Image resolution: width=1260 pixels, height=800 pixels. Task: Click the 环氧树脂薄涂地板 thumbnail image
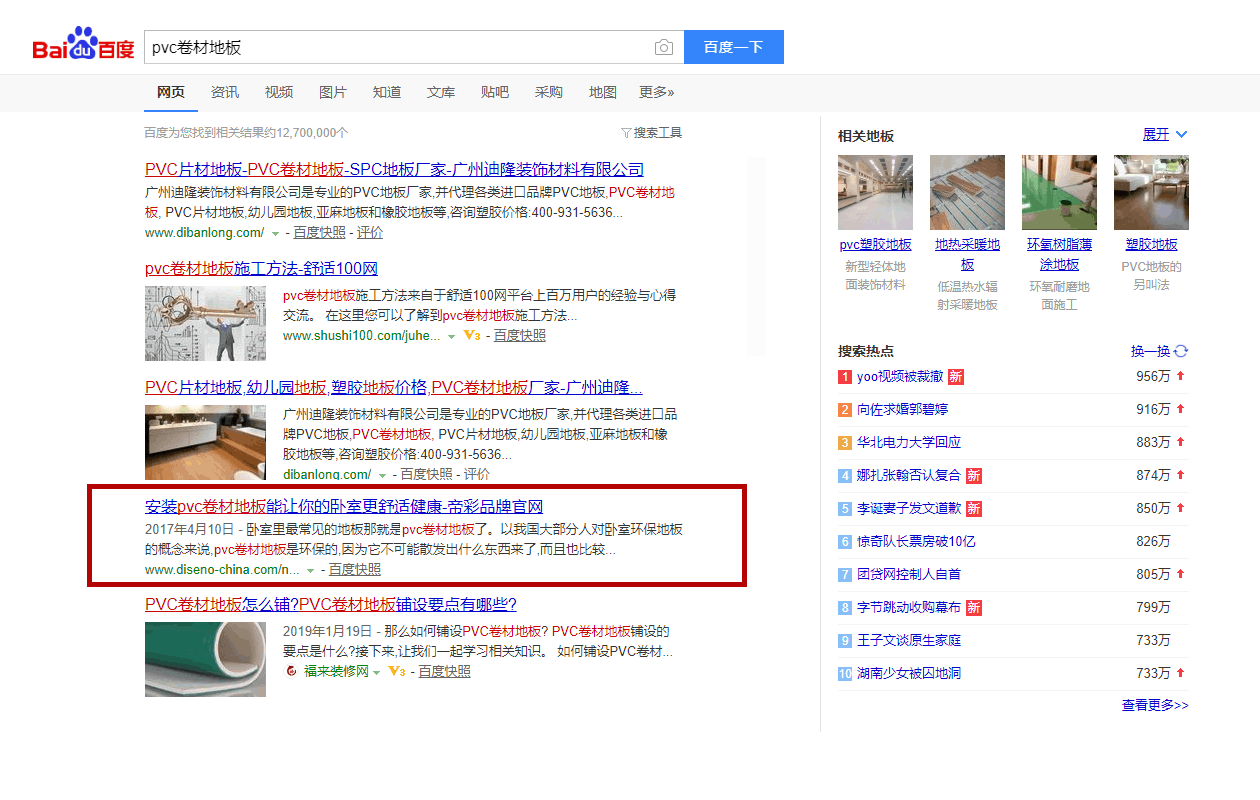(x=1059, y=193)
